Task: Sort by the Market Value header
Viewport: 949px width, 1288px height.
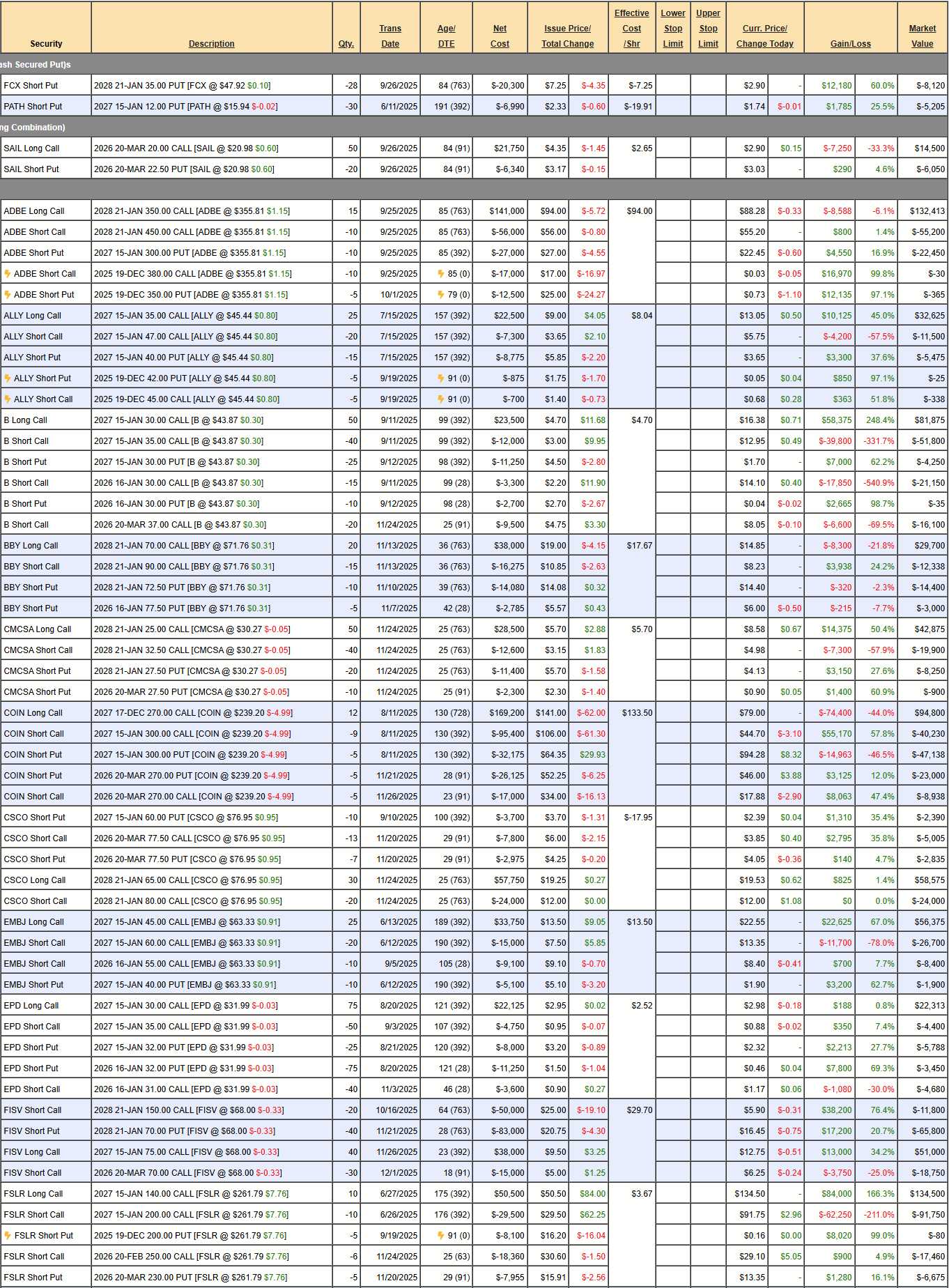Action: [922, 36]
